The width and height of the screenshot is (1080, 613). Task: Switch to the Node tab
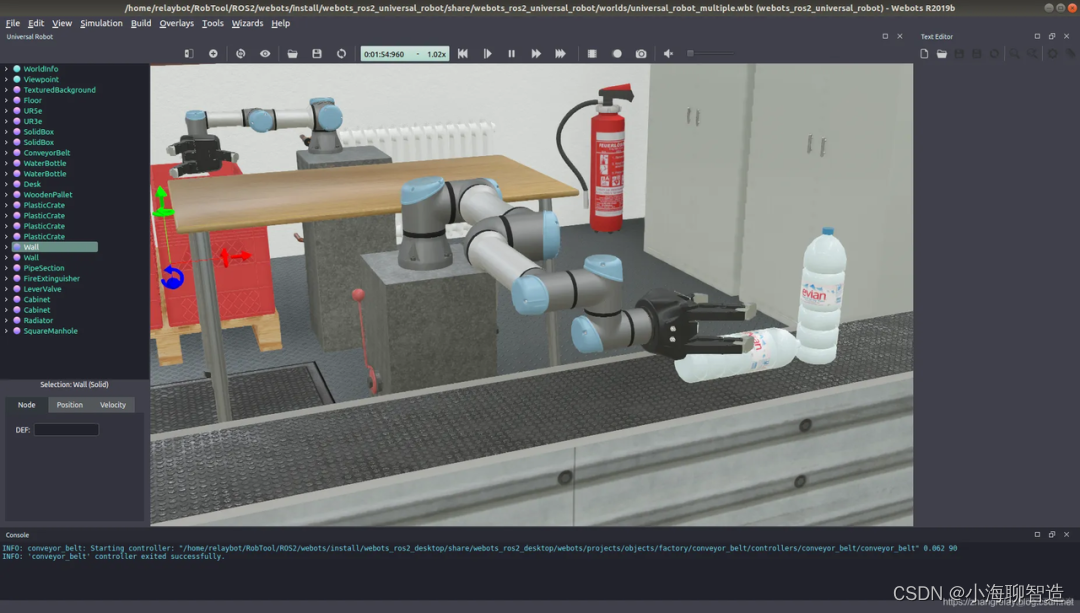pos(26,405)
